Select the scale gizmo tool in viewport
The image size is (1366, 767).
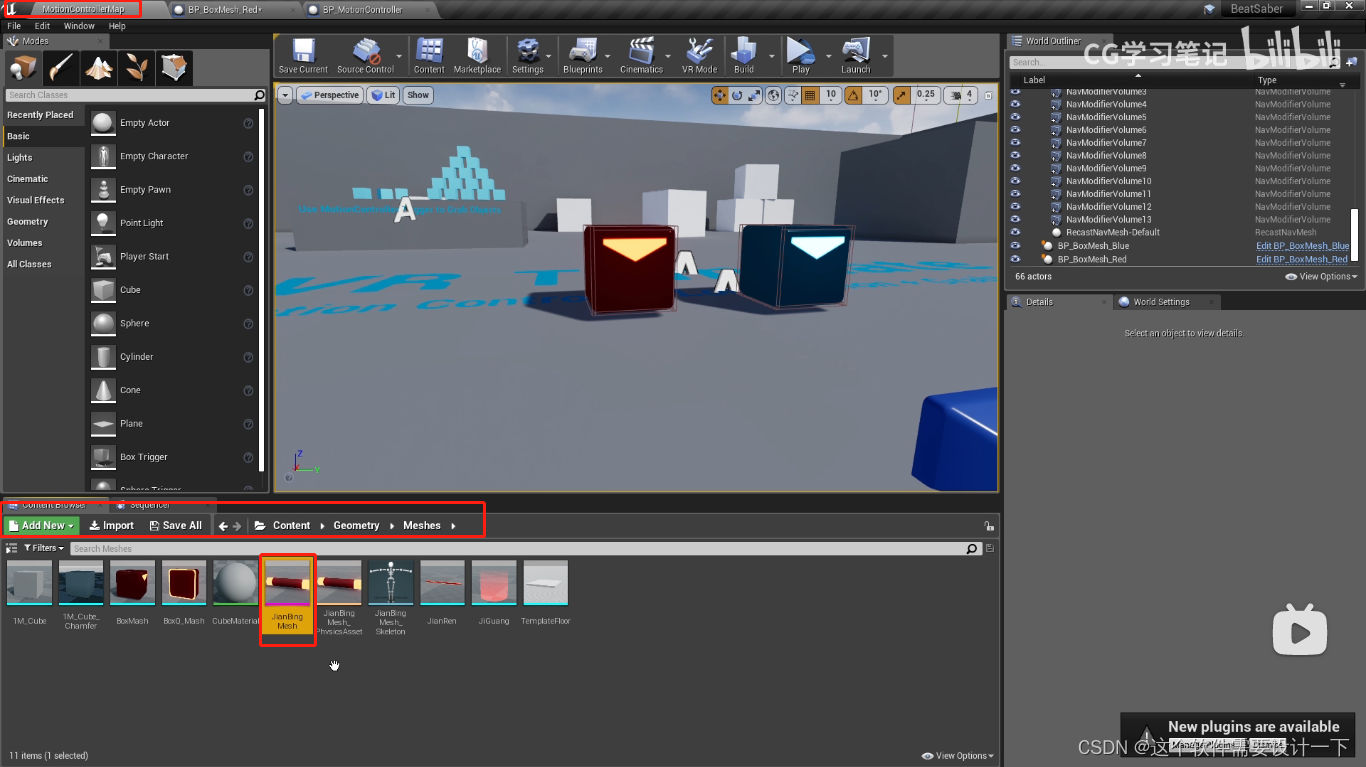(x=754, y=95)
